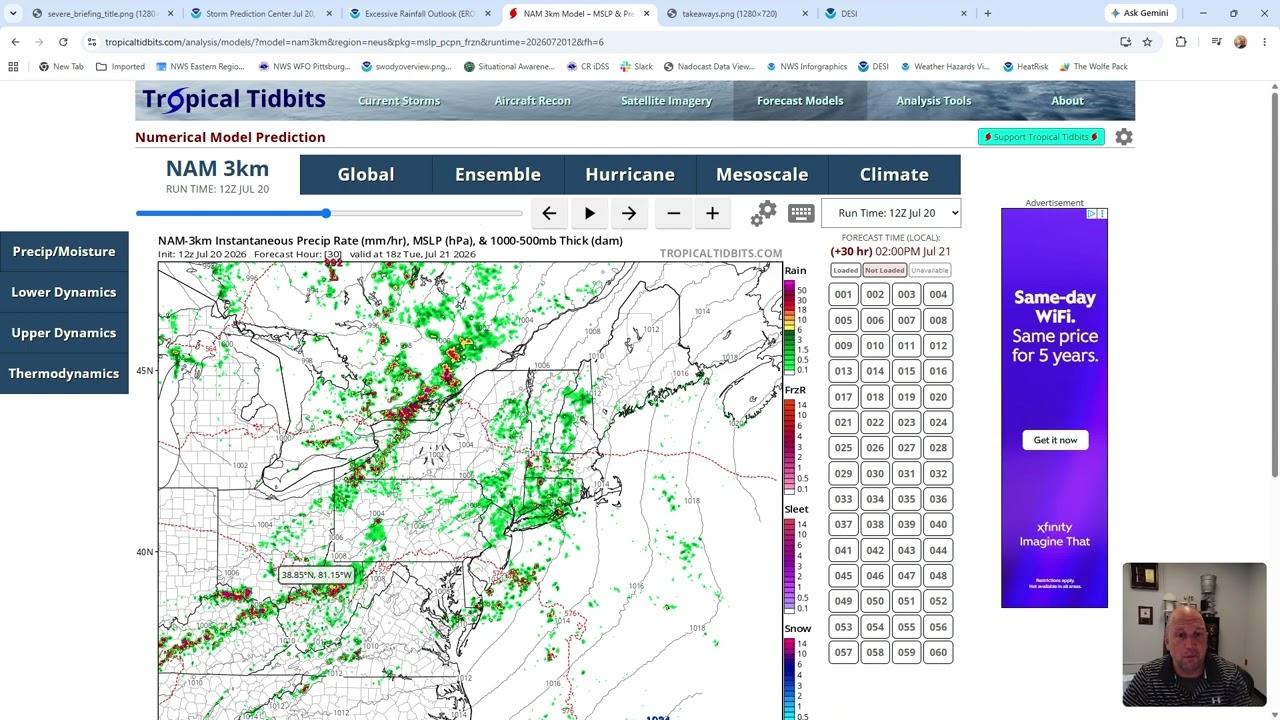Screen dimensions: 1280x720
Task: Open Forecast Models nav item
Action: click(800, 100)
